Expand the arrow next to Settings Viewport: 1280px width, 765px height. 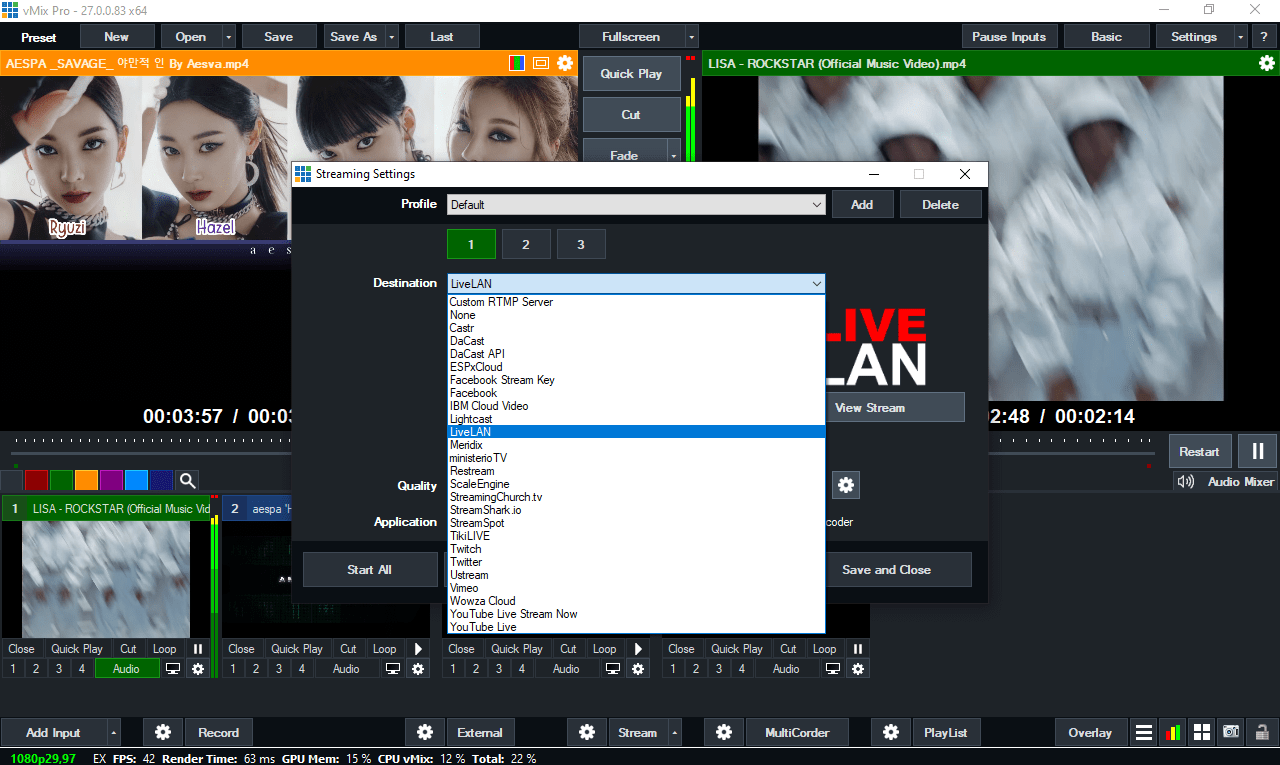click(x=1241, y=37)
